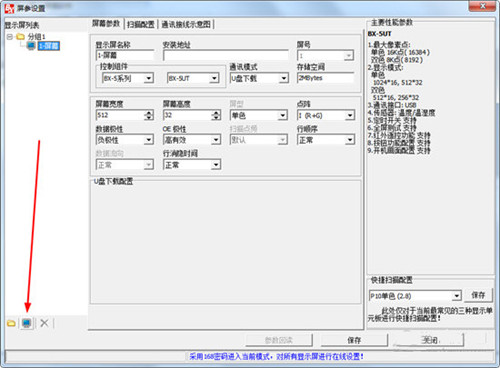
Task: Decrease 屏幕高度 with the down arrow
Action: click(x=216, y=118)
